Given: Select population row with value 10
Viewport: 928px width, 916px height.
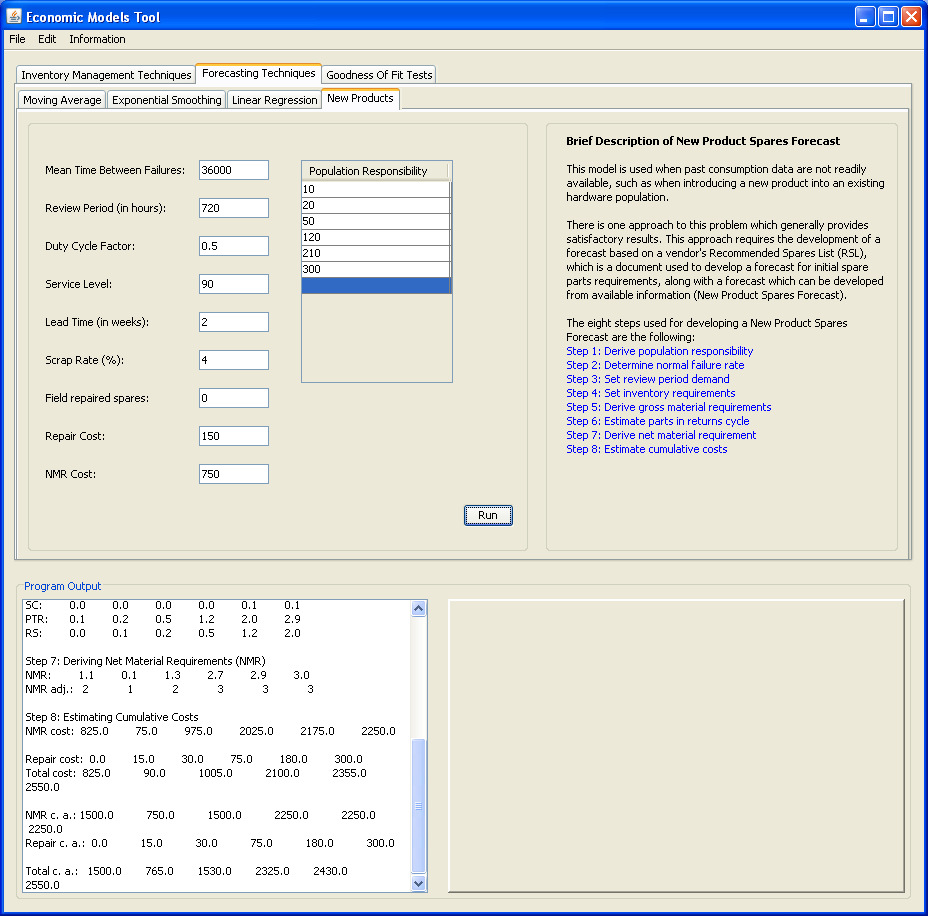Looking at the screenshot, I should coord(376,189).
